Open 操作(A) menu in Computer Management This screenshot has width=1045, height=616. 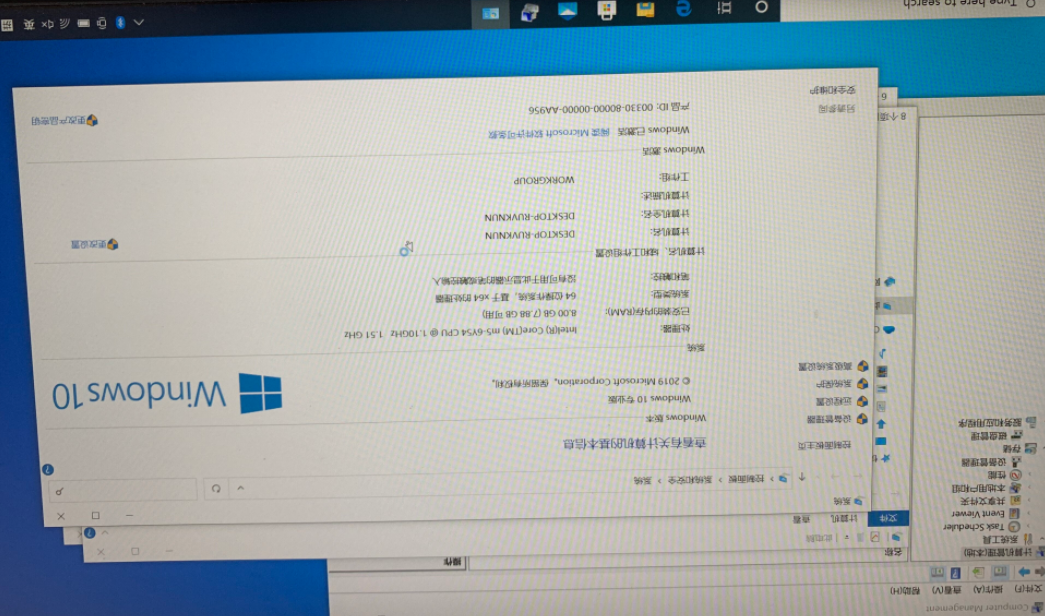point(988,589)
